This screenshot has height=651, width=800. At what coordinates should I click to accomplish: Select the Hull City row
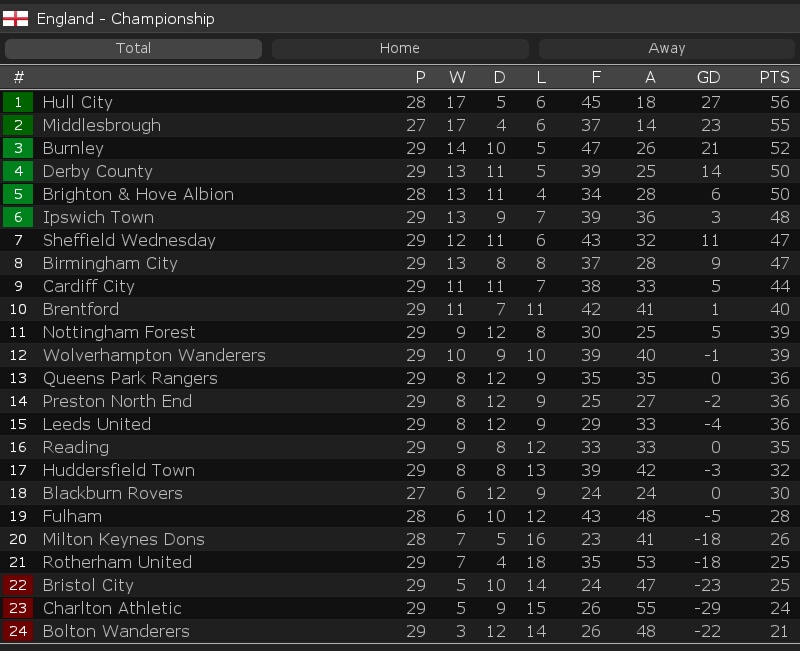[x=400, y=102]
